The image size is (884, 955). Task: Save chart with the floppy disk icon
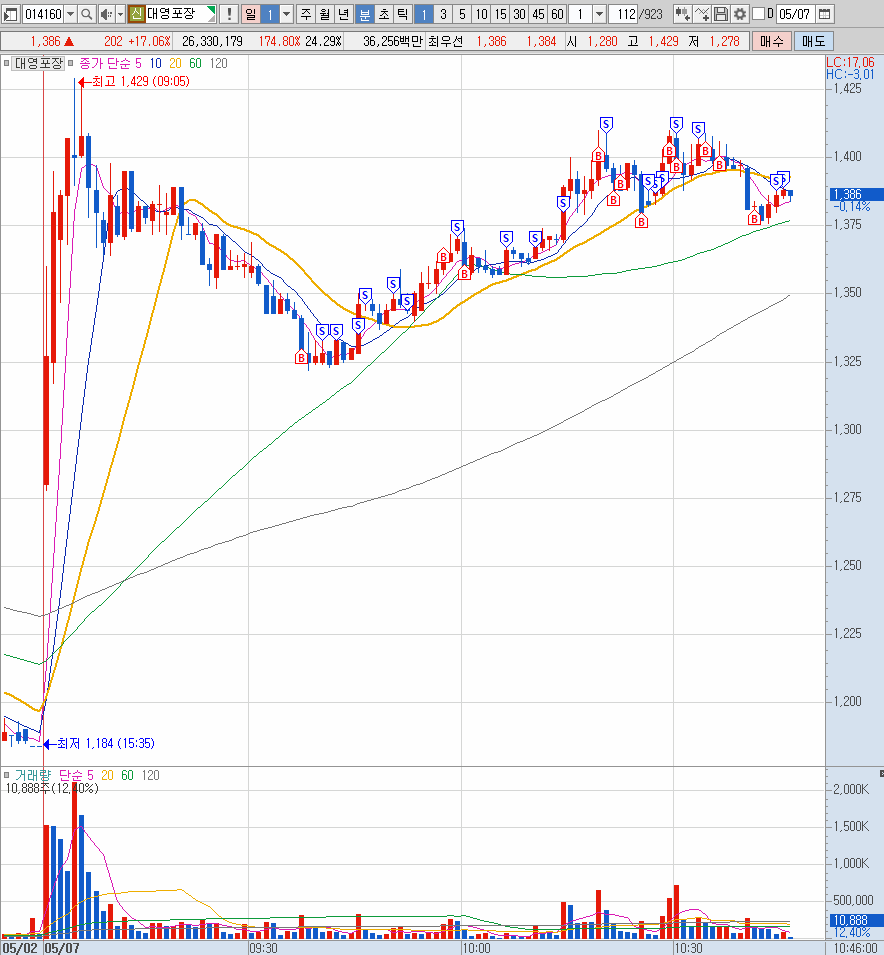[721, 14]
